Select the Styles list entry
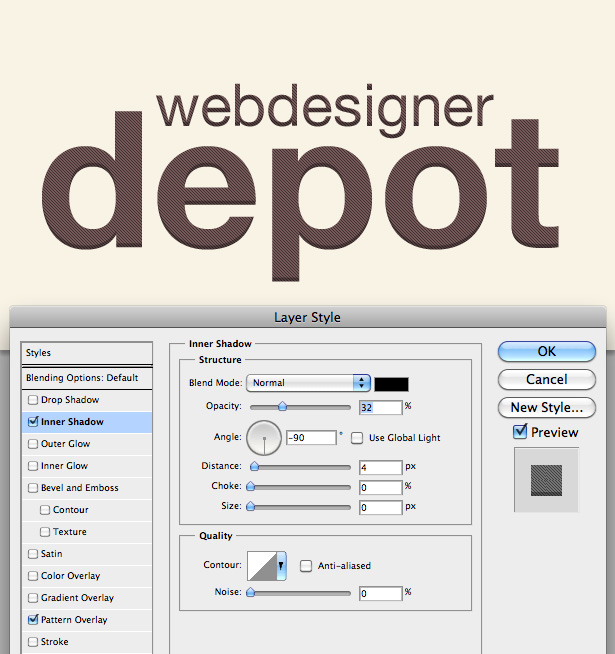The height and width of the screenshot is (654, 615). 87,353
